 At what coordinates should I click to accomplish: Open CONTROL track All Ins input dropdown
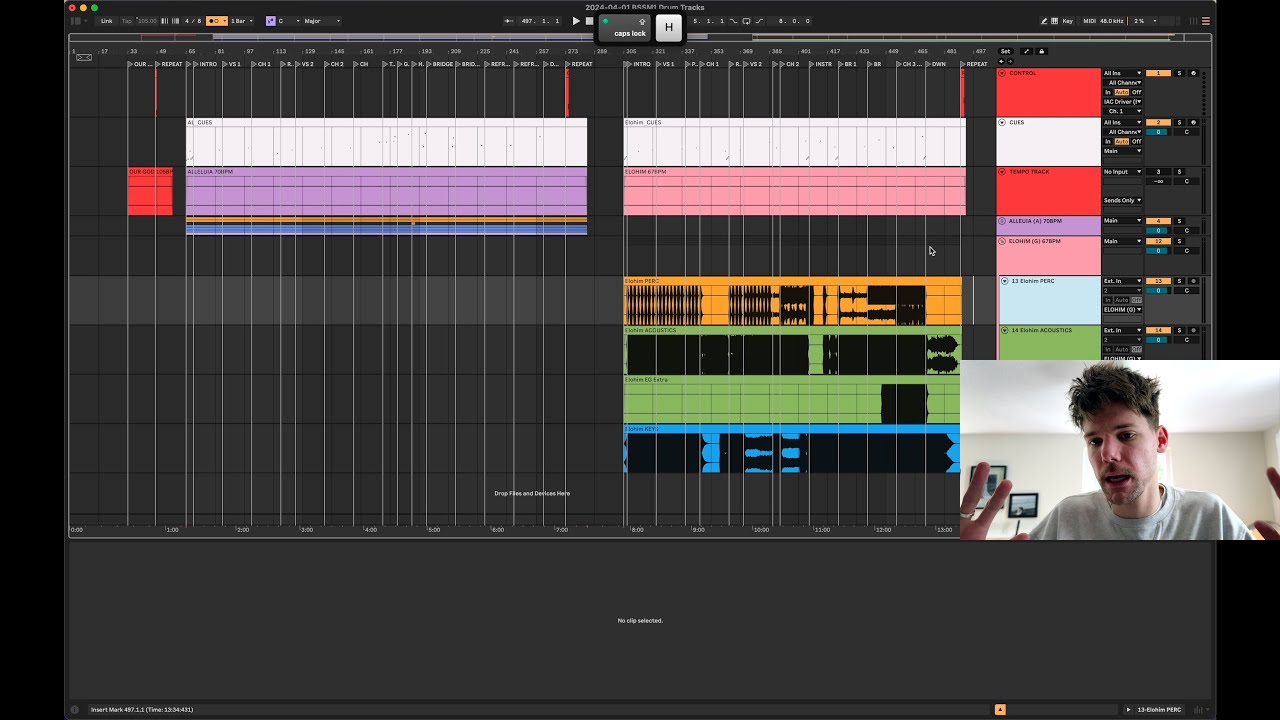point(1122,73)
